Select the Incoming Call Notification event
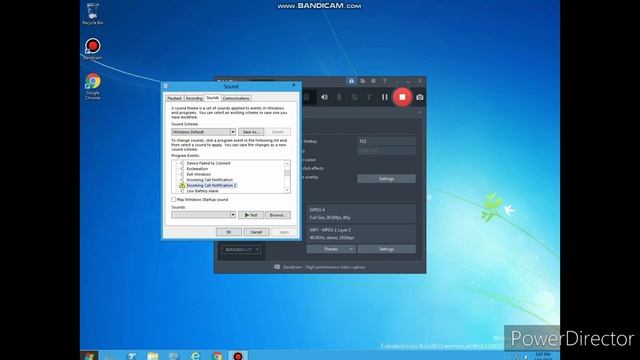Viewport: 640px width, 360px height. click(210, 180)
